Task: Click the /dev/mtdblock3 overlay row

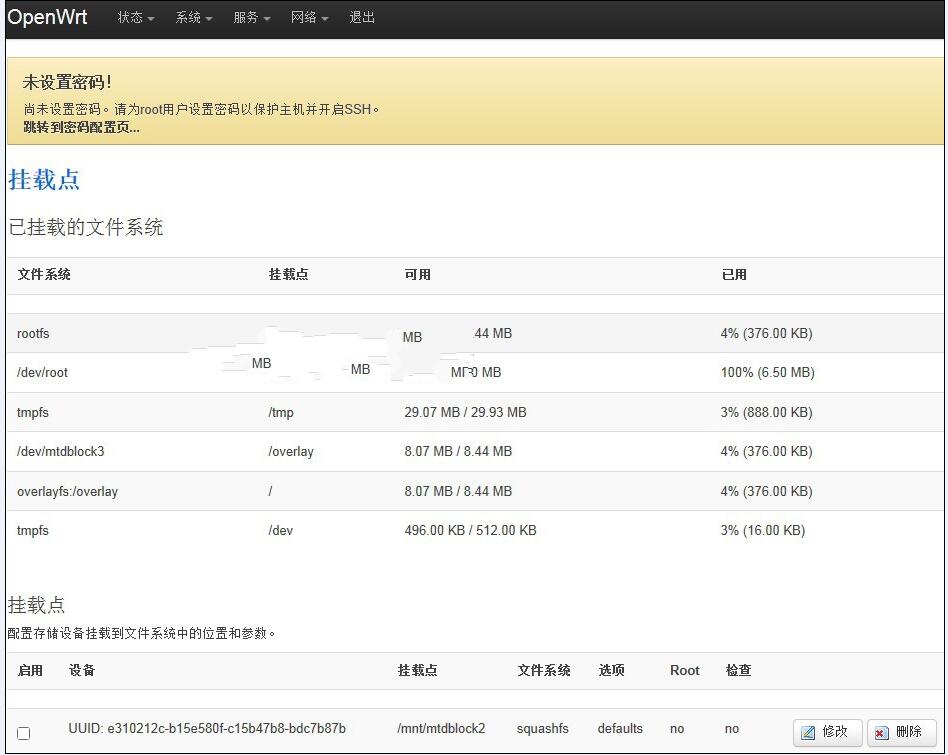Action: 61,451
